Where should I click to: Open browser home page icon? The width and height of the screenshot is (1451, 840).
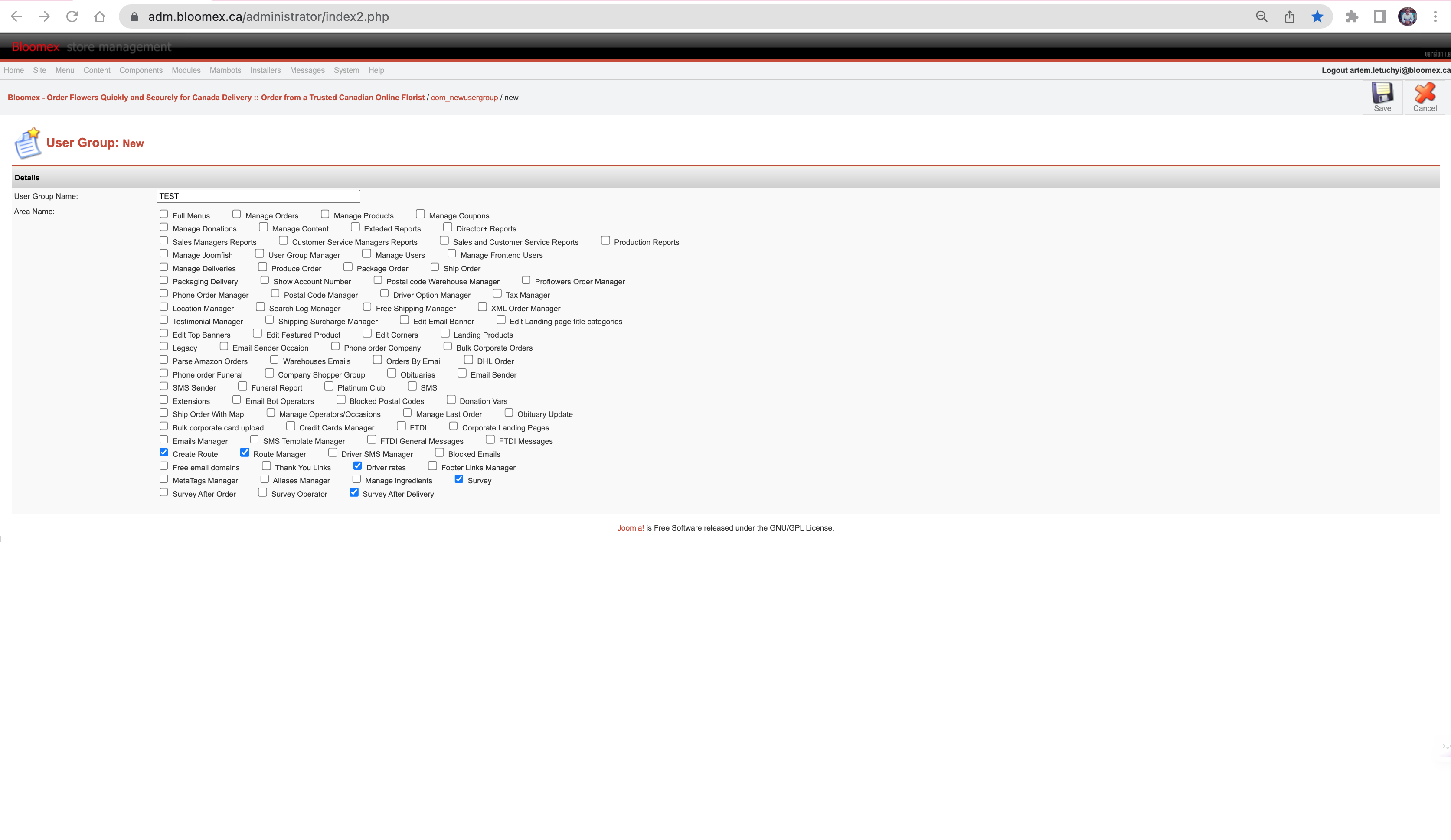point(100,16)
